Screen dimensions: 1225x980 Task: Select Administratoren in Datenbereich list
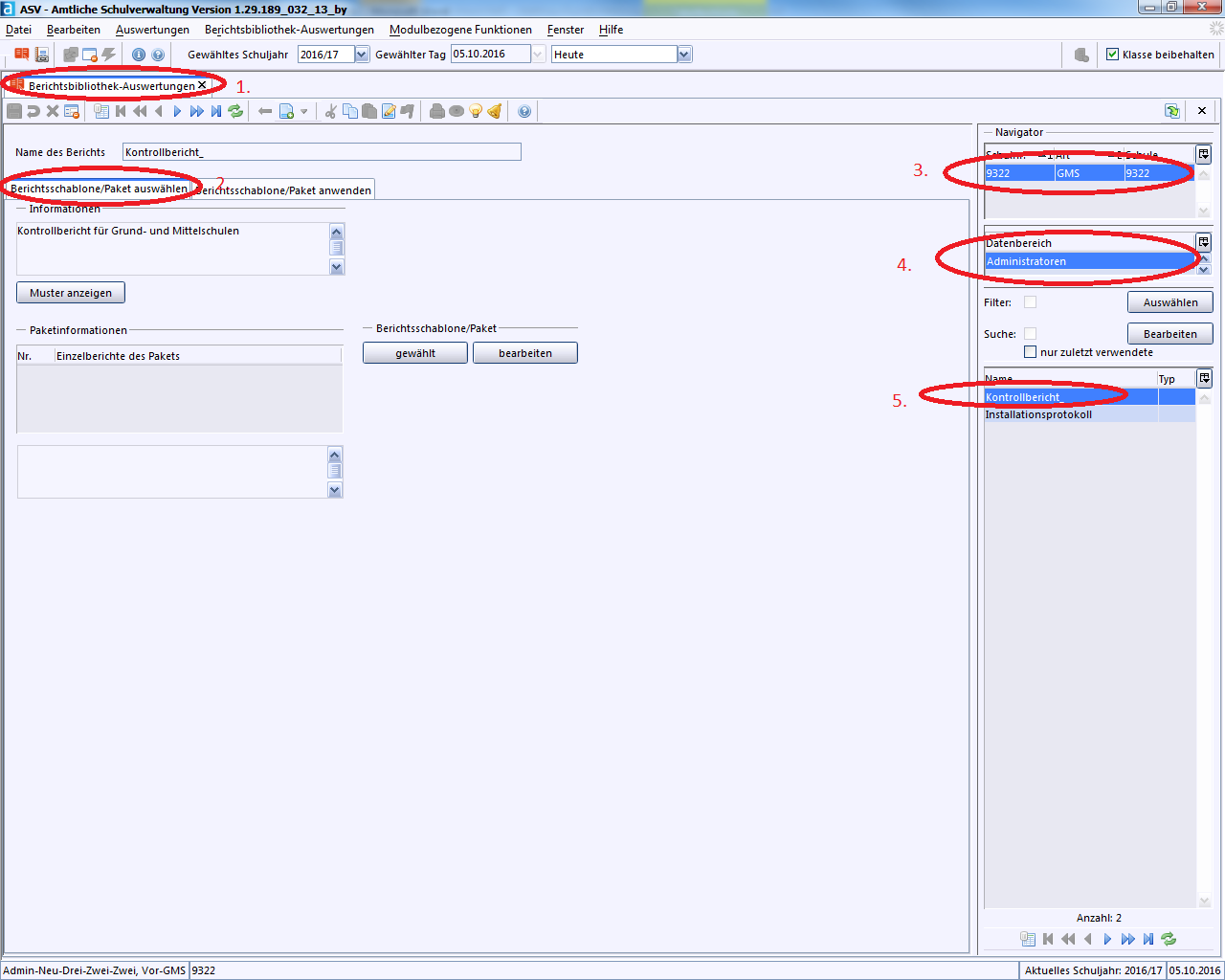pos(1090,260)
